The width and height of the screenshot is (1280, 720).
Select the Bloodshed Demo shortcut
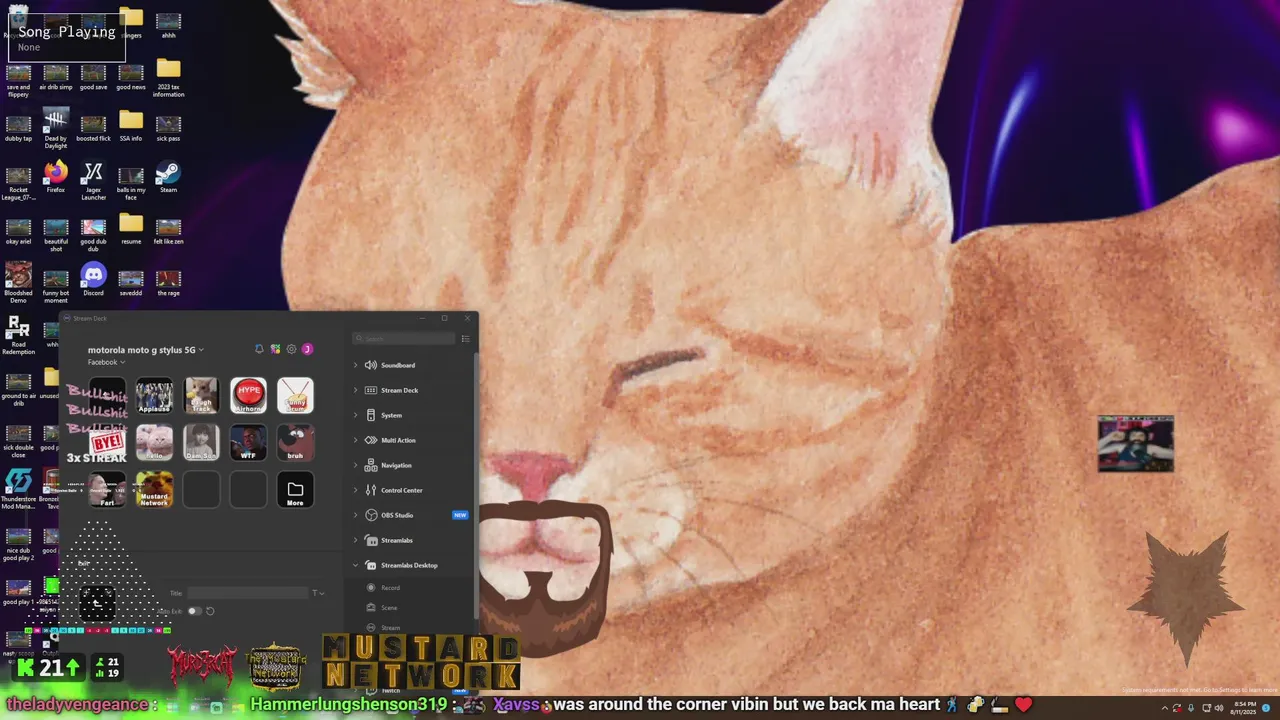18,283
